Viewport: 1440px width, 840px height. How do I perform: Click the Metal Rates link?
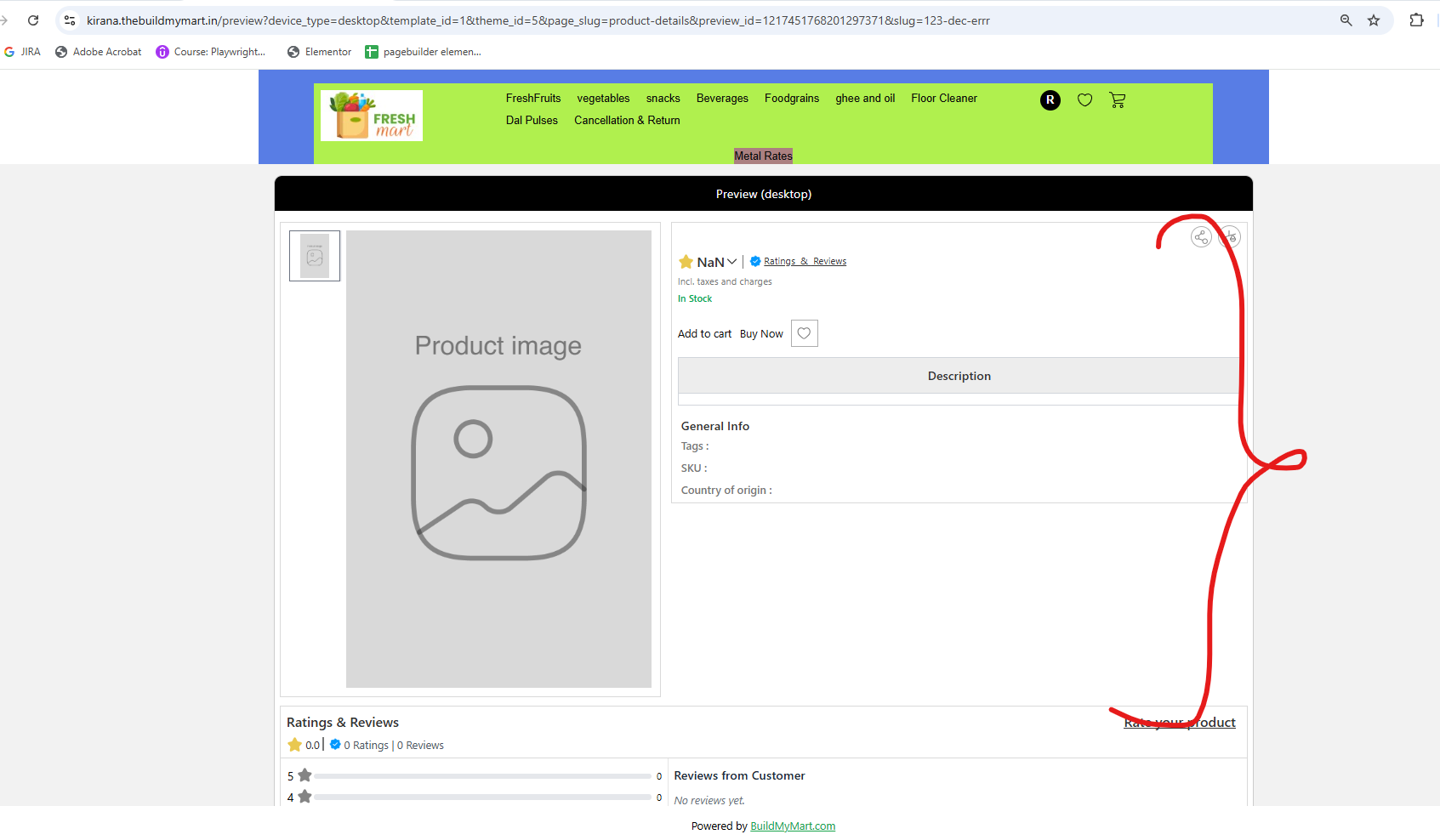pos(763,156)
